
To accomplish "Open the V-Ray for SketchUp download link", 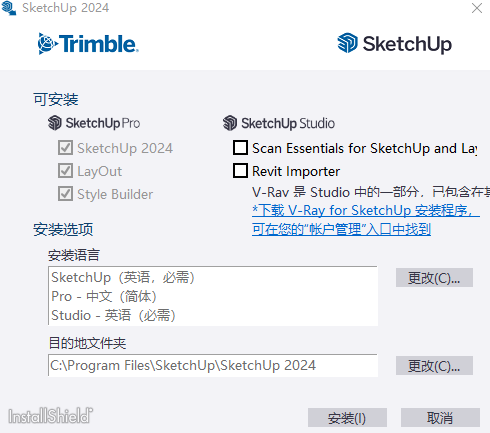I will [366, 220].
